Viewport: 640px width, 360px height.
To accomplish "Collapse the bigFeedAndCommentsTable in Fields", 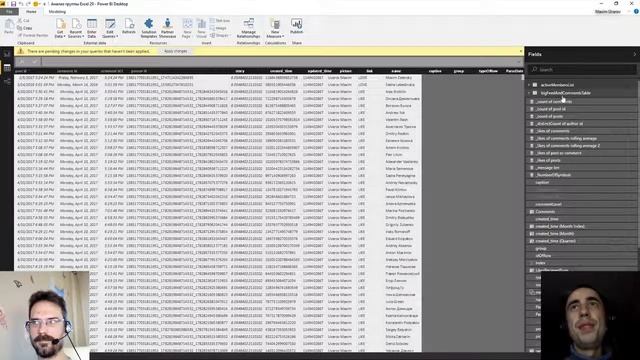I will tap(529, 93).
